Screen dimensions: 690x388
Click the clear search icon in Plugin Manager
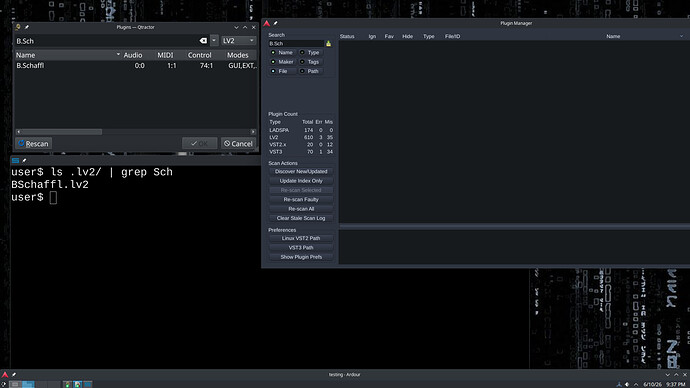tap(328, 44)
